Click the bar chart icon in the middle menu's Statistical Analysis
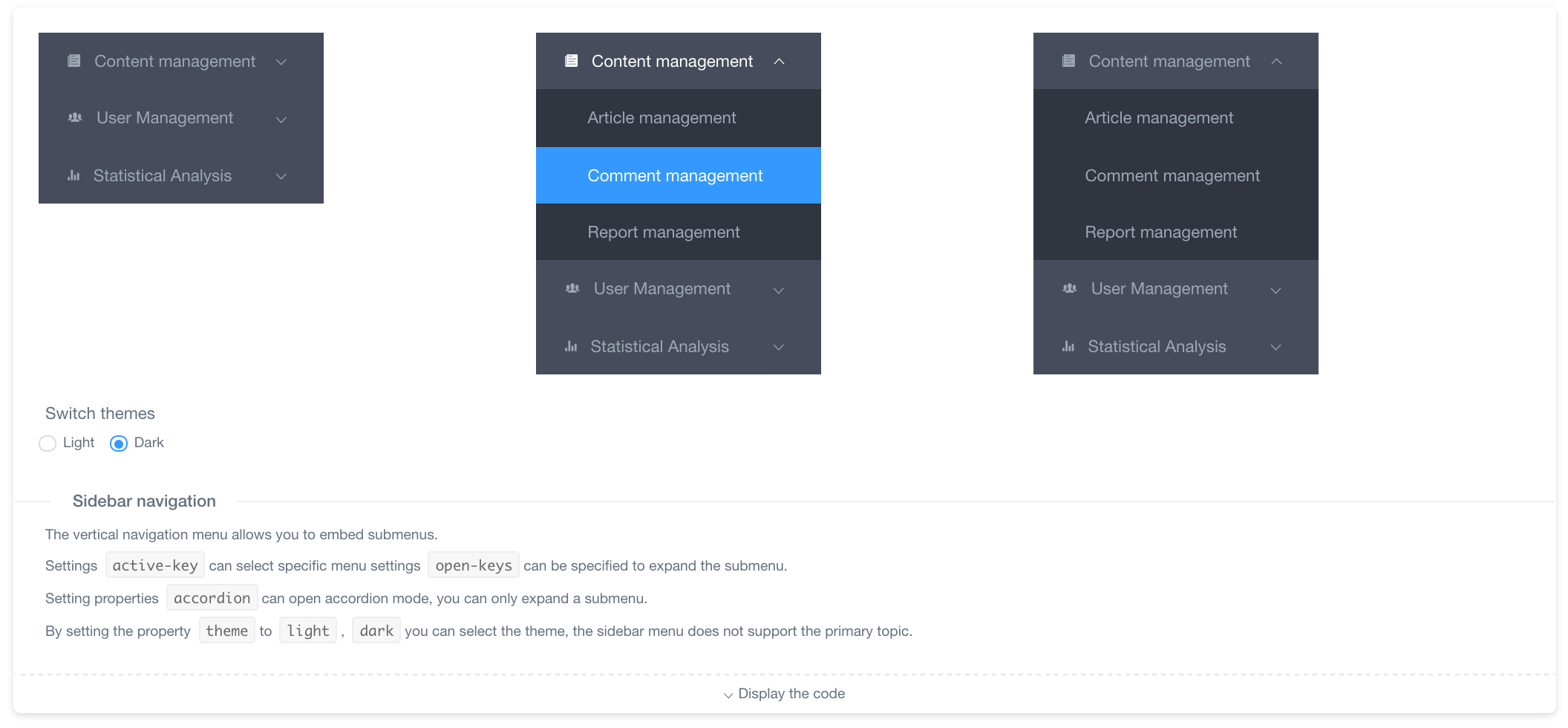Image resolution: width=1568 pixels, height=728 pixels. 571,346
